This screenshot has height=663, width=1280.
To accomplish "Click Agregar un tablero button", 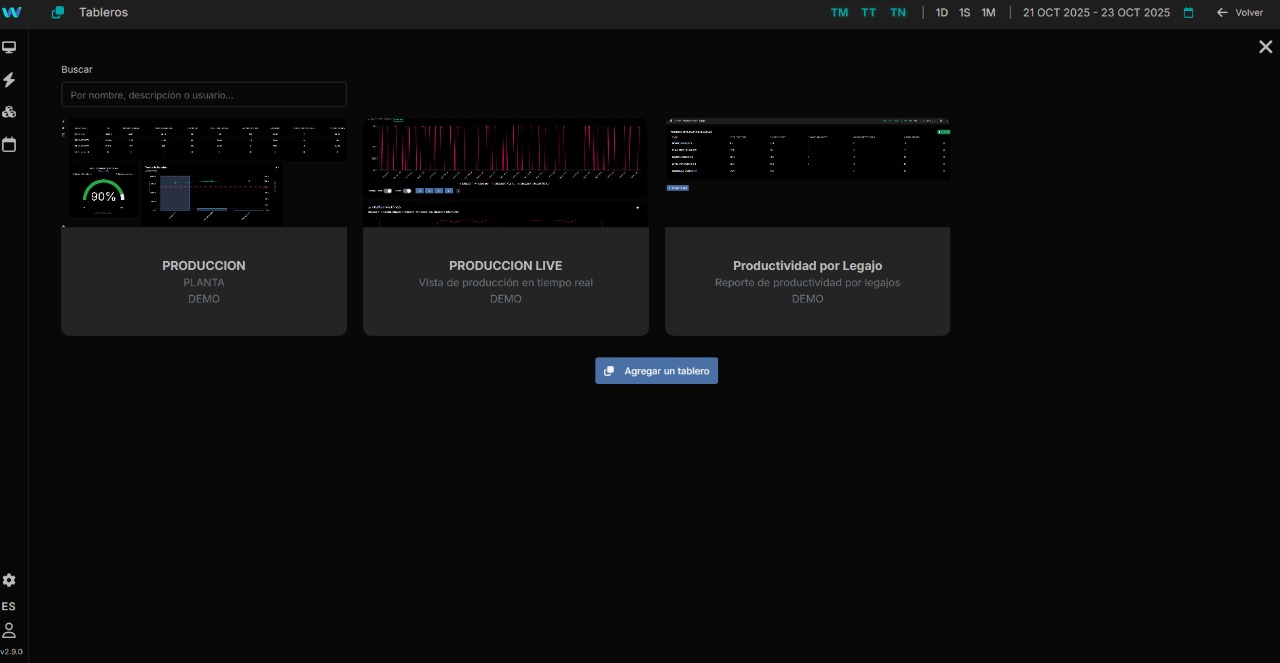I will (656, 371).
